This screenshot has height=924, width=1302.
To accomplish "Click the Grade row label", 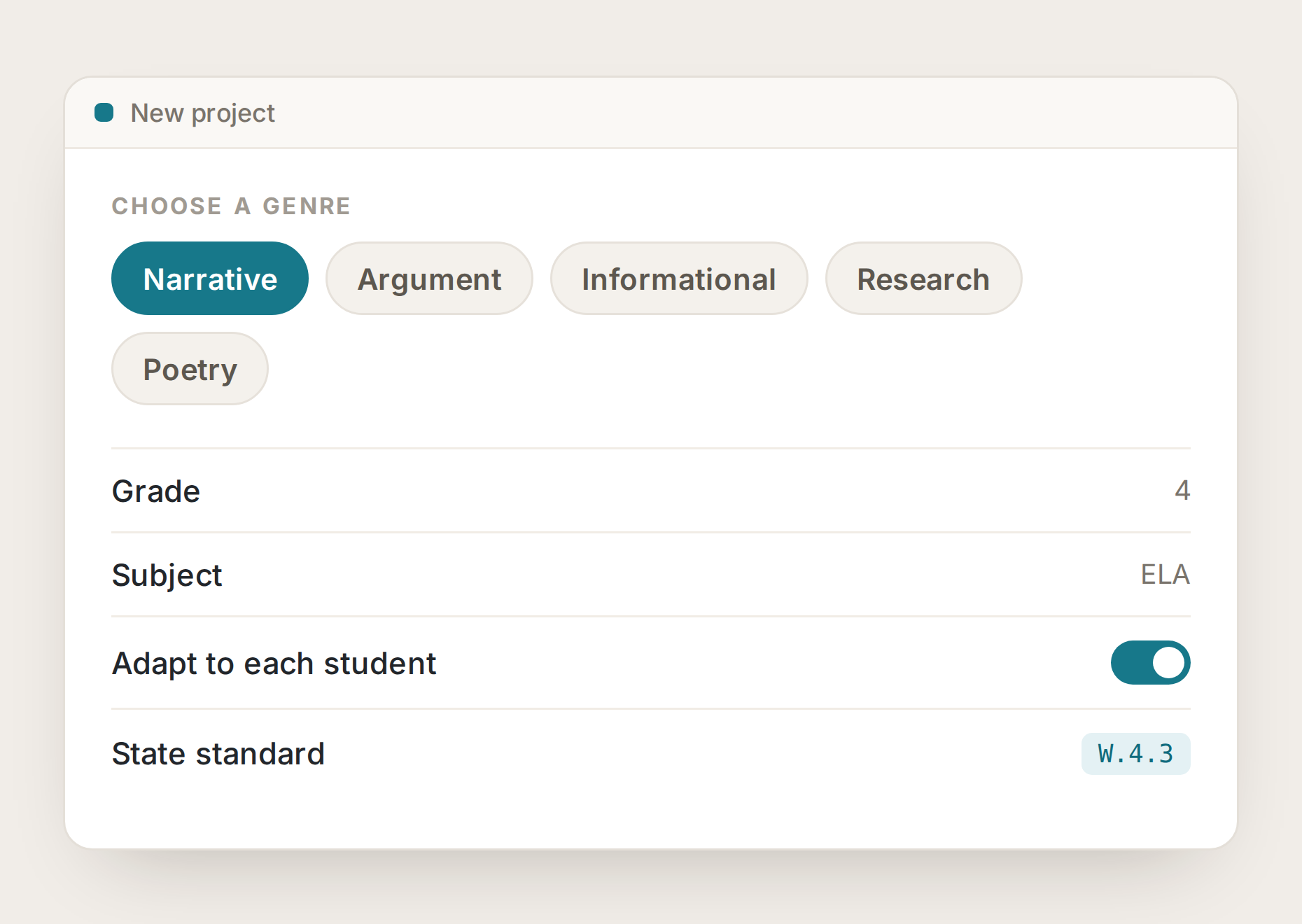I will [156, 491].
